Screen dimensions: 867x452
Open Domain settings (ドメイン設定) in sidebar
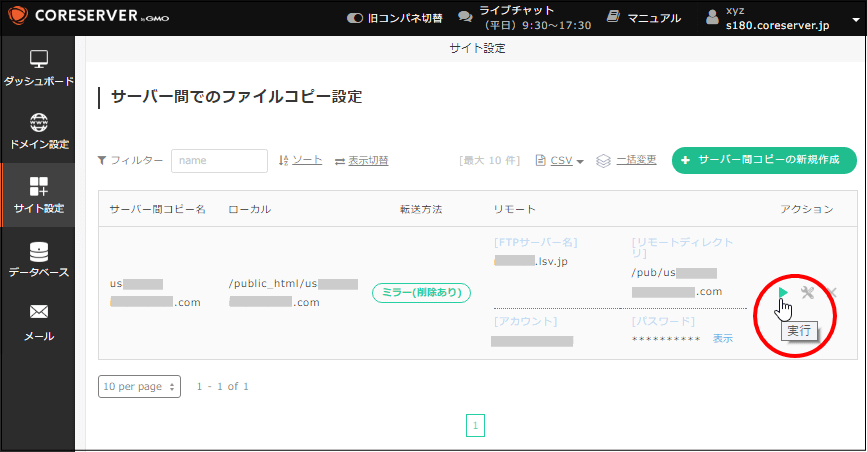pyautogui.click(x=38, y=130)
